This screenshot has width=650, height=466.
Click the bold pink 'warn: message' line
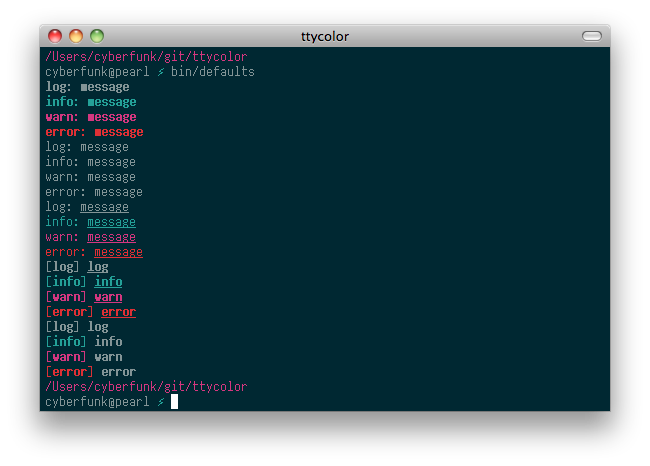coord(91,117)
